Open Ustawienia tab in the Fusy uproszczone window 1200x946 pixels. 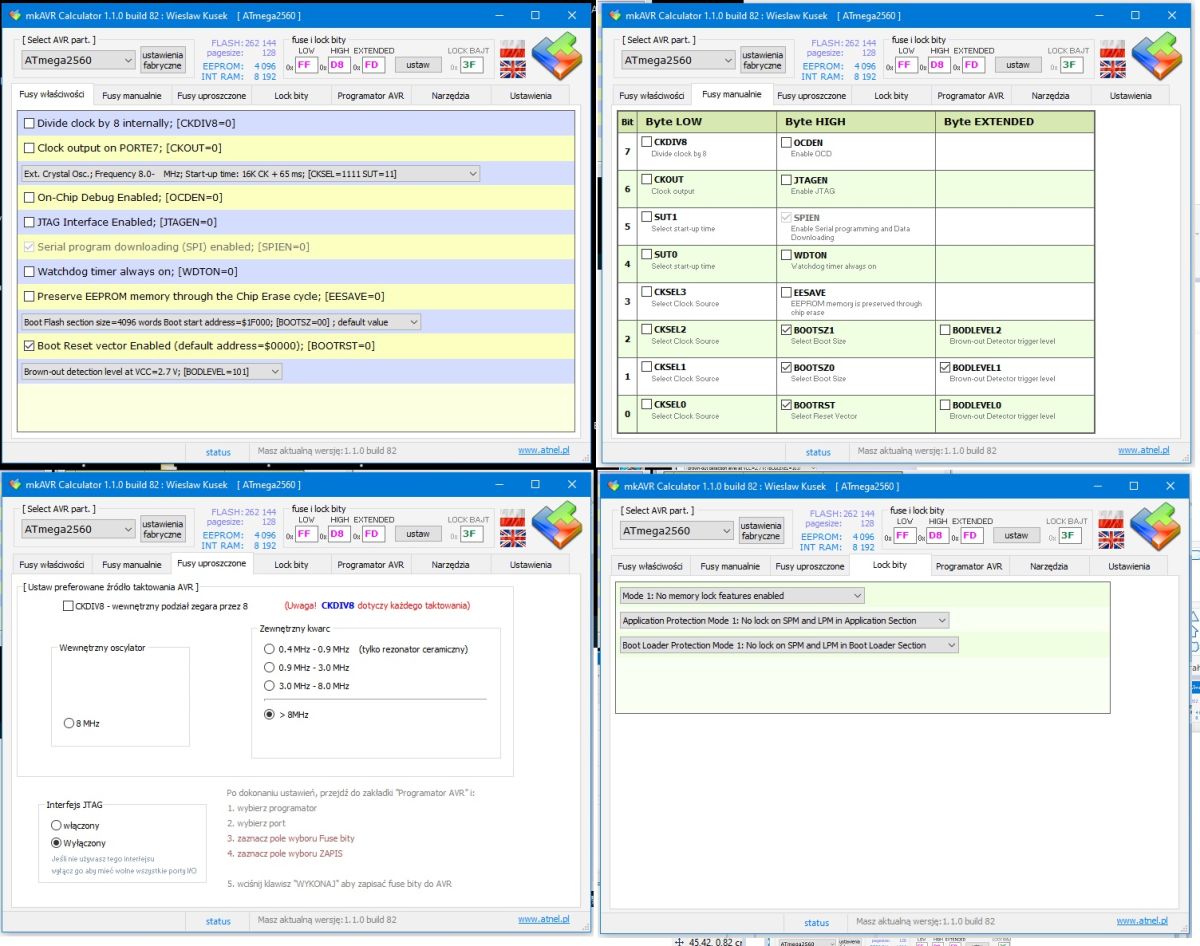pyautogui.click(x=530, y=565)
